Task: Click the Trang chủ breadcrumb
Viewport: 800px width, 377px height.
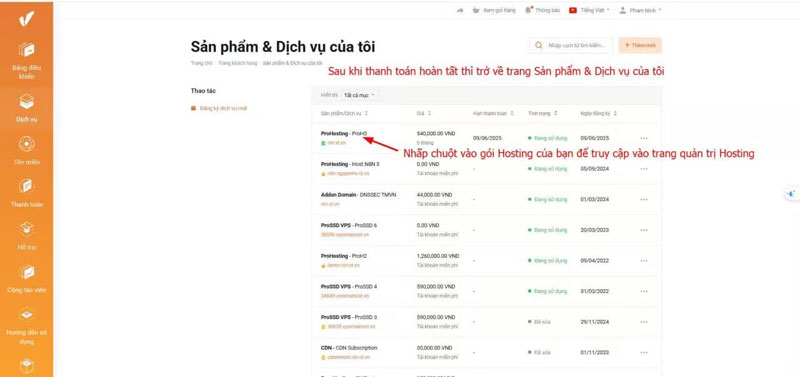Action: coord(201,63)
